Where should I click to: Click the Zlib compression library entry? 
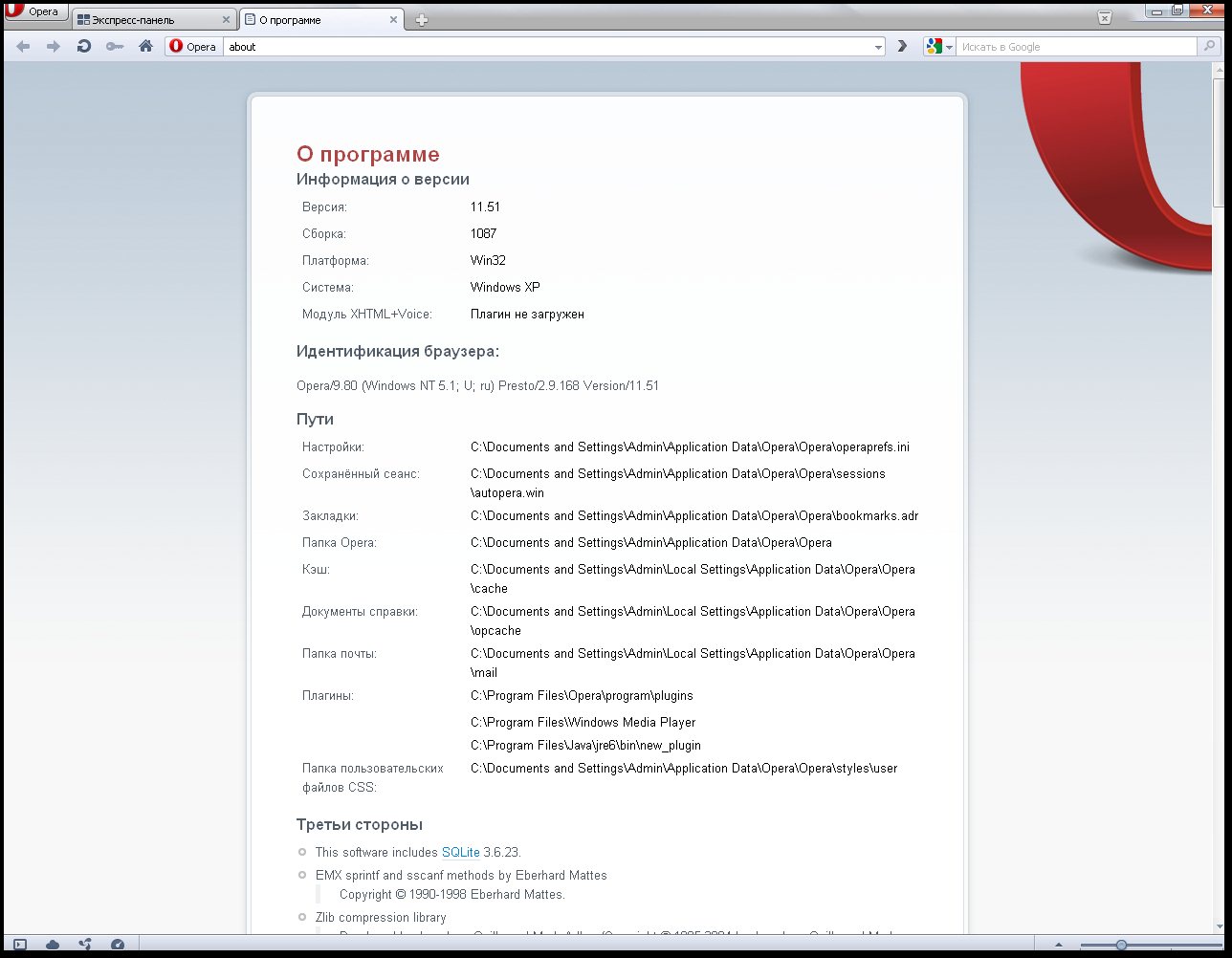(x=381, y=917)
